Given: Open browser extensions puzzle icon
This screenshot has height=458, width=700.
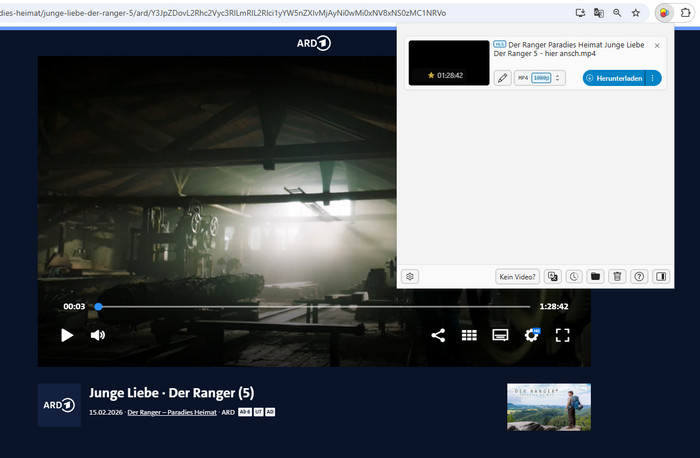Looking at the screenshot, I should [685, 13].
